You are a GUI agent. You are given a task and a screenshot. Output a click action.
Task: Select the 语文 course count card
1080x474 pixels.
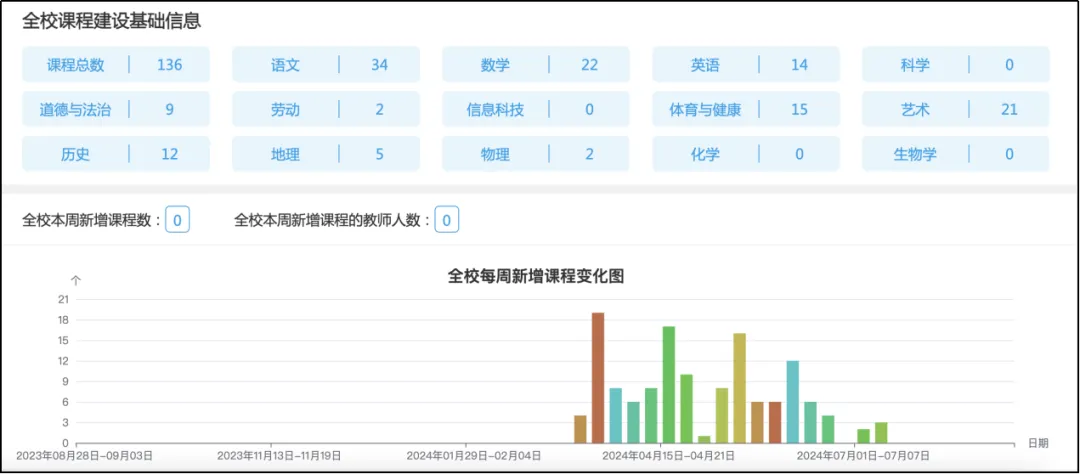click(x=326, y=65)
